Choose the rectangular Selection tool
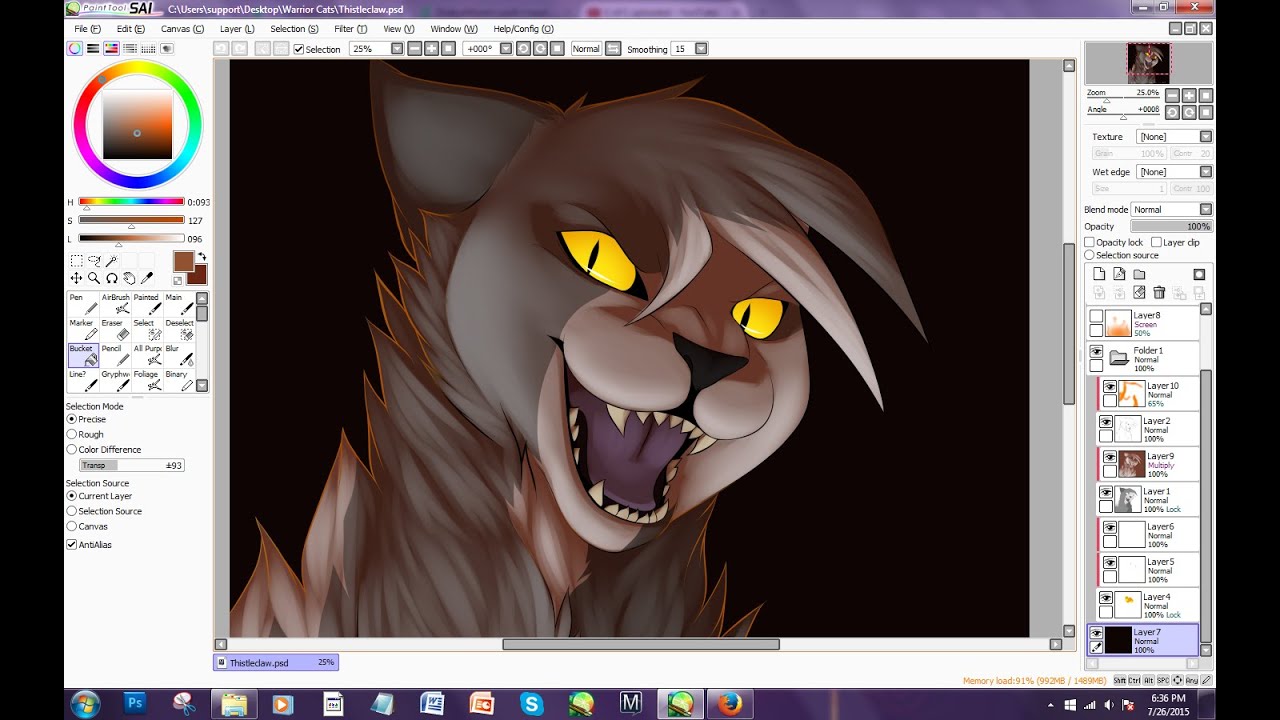This screenshot has height=720, width=1280. (x=76, y=261)
